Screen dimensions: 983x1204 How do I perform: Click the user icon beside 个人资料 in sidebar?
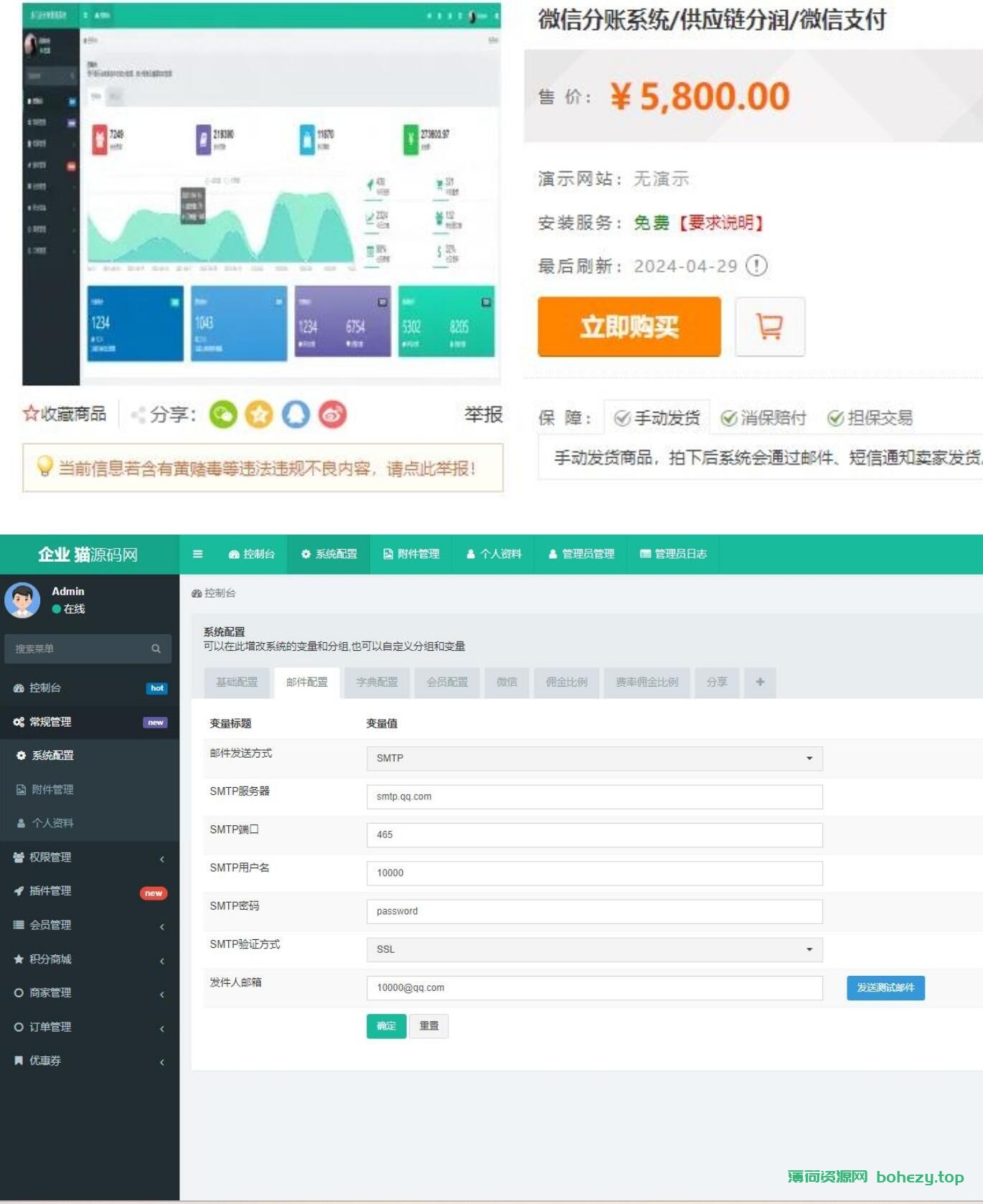coord(21,823)
